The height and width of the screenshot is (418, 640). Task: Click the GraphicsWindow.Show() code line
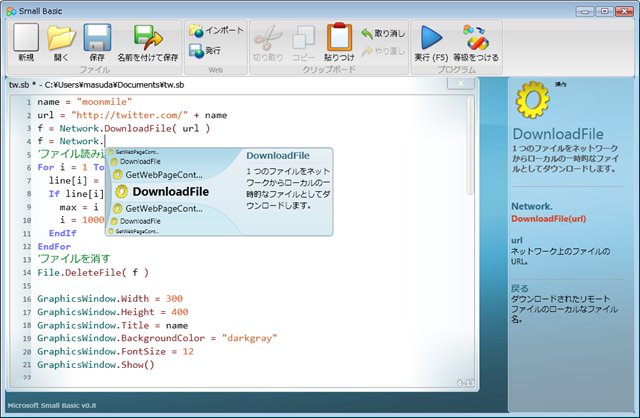pyautogui.click(x=96, y=365)
